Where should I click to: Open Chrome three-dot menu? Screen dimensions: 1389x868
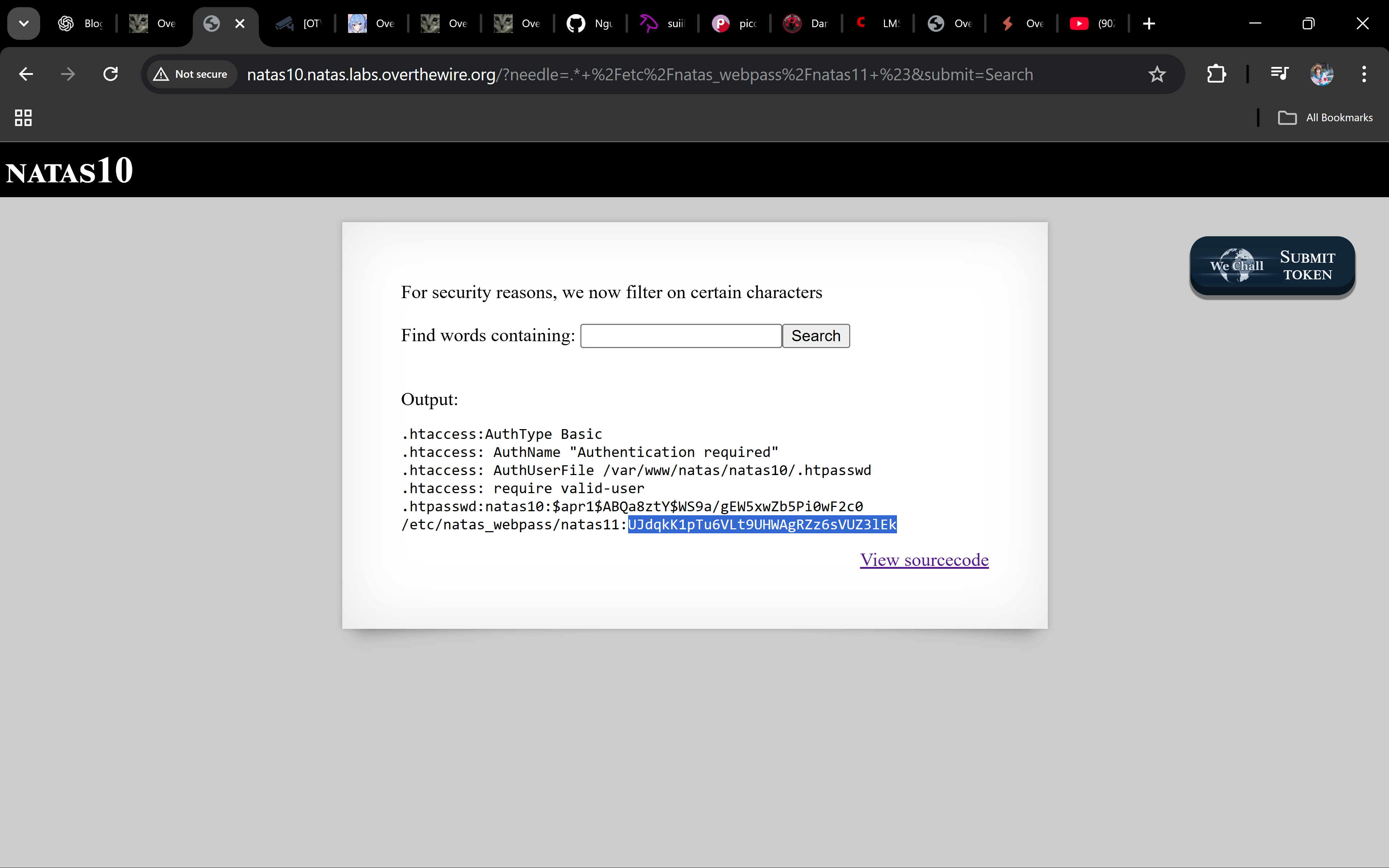(1364, 74)
